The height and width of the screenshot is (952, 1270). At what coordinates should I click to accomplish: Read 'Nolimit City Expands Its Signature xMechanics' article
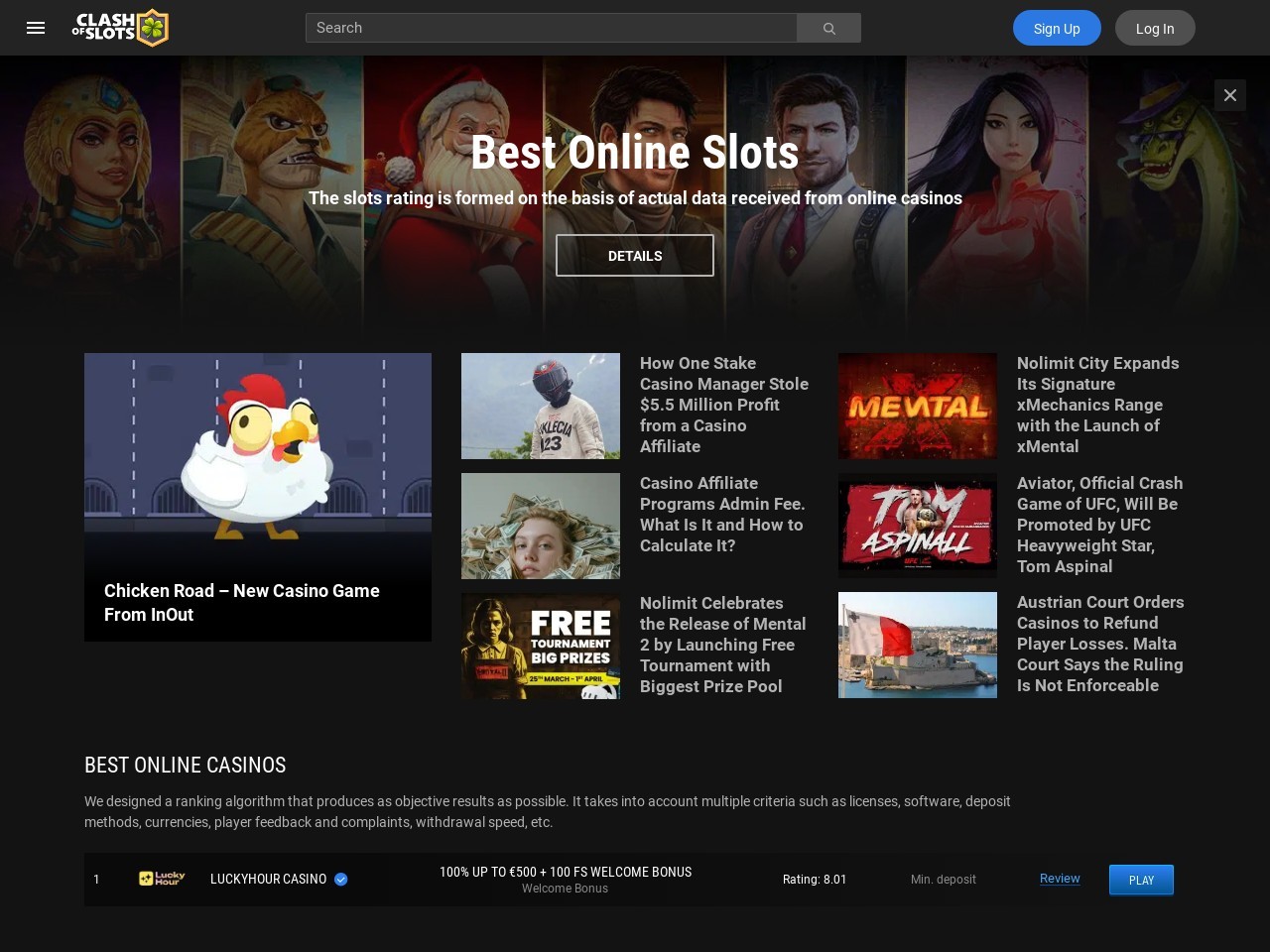point(1098,405)
